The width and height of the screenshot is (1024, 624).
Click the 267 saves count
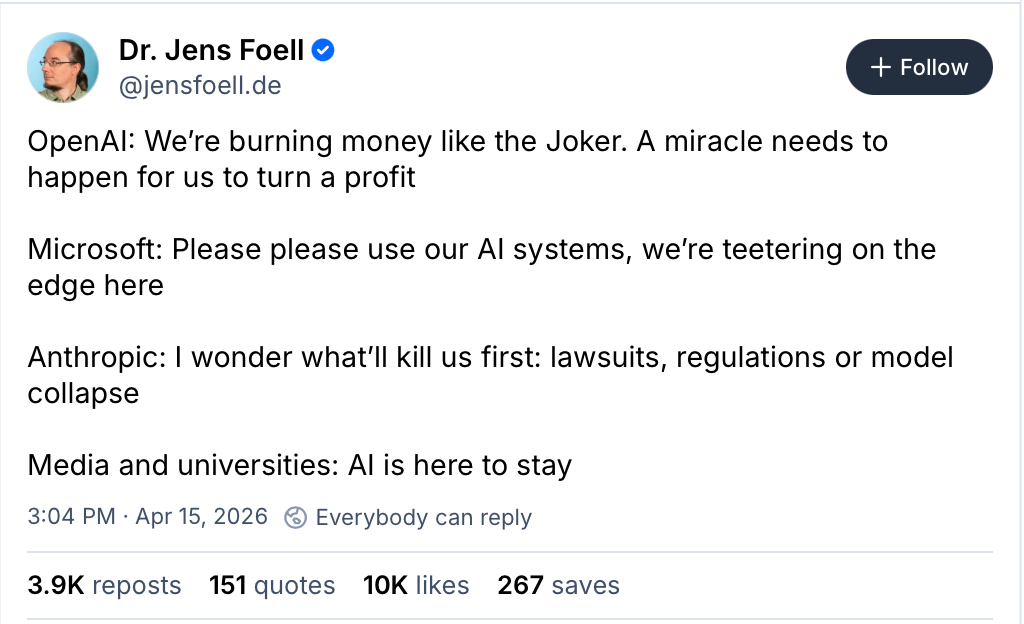point(558,585)
